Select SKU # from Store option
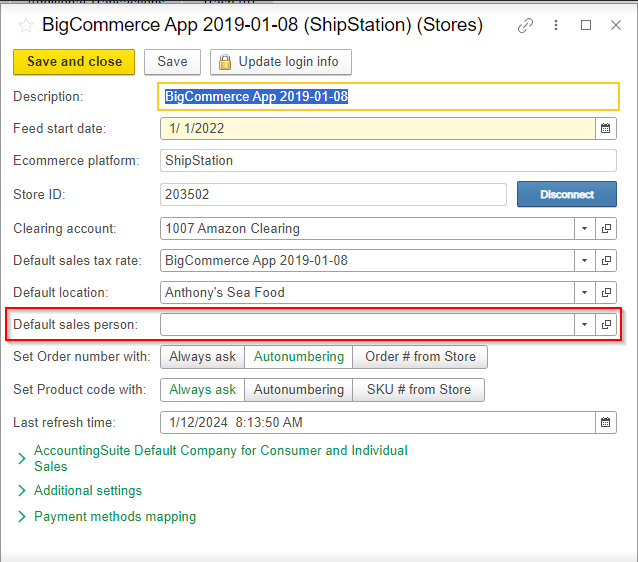This screenshot has width=638, height=562. coord(418,390)
